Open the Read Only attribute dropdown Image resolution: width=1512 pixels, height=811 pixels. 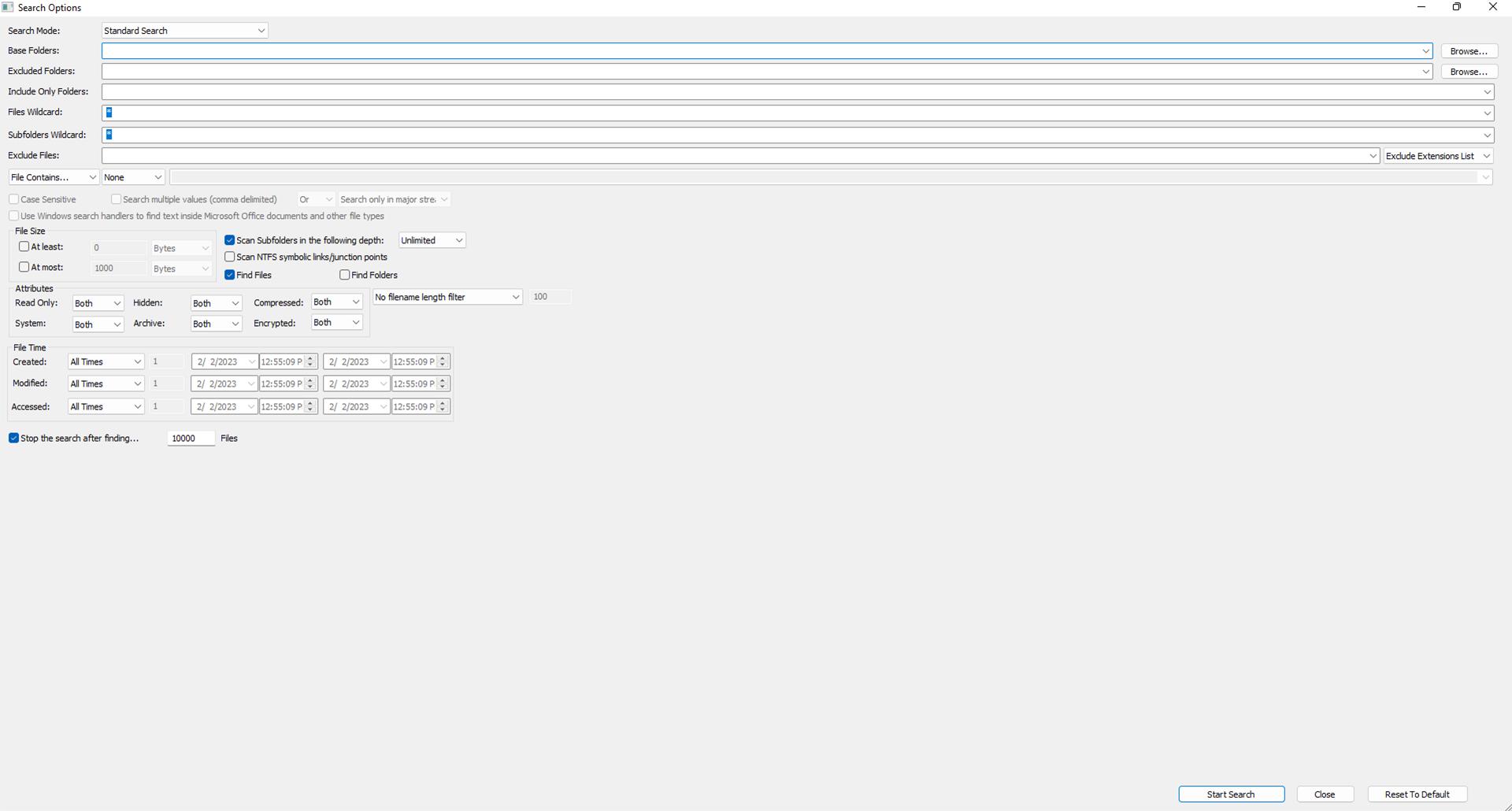(x=98, y=303)
